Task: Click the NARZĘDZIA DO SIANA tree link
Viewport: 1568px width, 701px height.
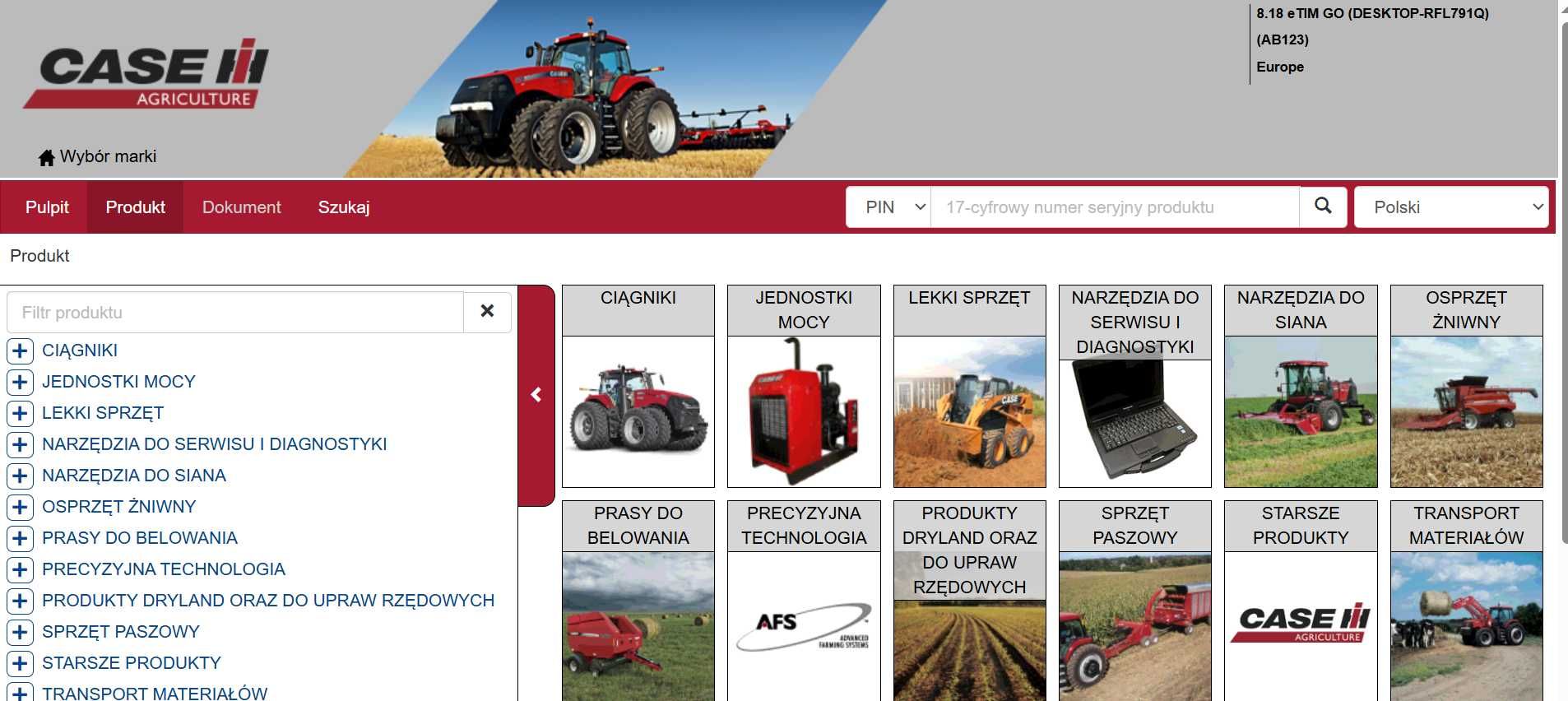Action: tap(134, 476)
